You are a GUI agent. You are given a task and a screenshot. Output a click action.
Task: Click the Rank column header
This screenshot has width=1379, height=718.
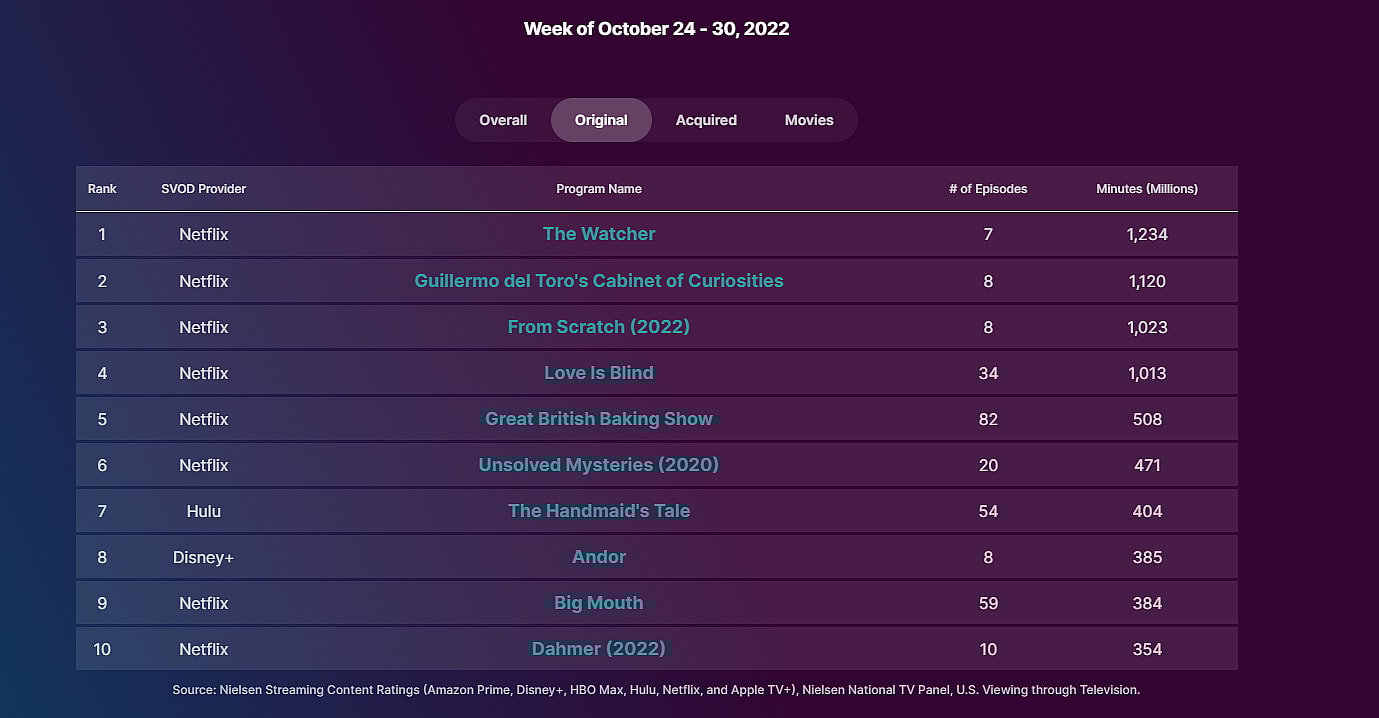102,189
